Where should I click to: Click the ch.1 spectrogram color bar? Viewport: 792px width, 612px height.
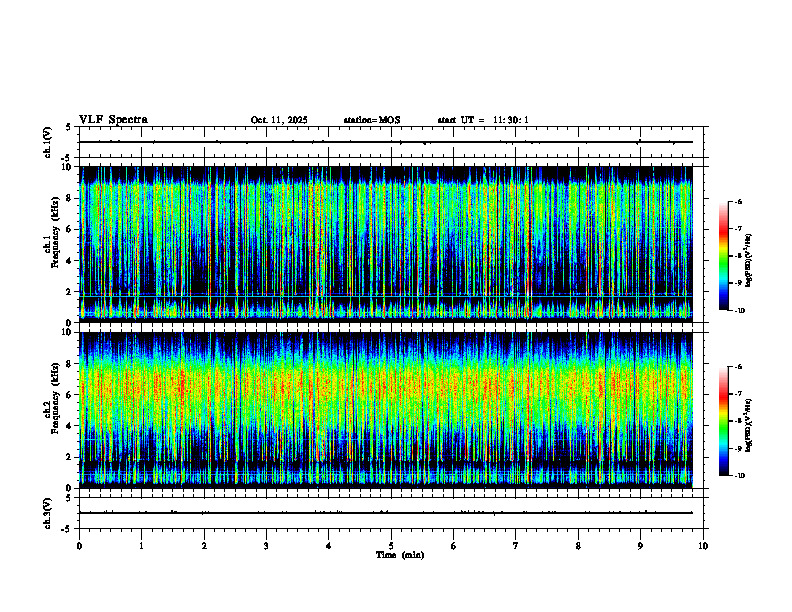[x=724, y=256]
